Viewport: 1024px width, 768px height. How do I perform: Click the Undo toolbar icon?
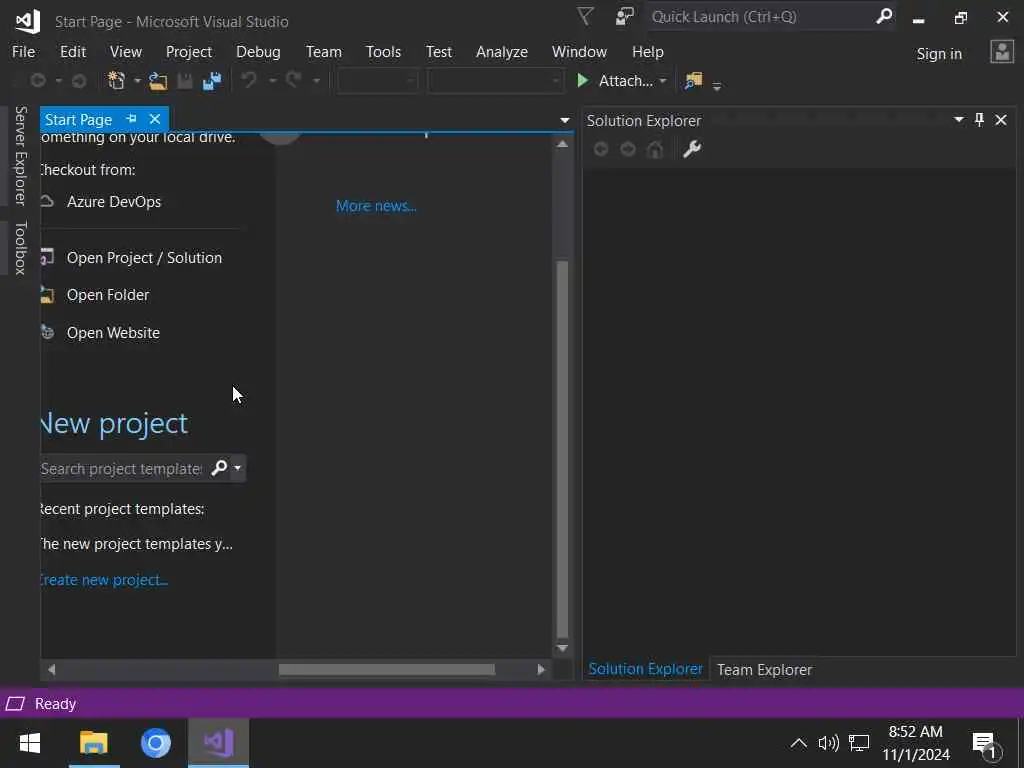click(249, 80)
